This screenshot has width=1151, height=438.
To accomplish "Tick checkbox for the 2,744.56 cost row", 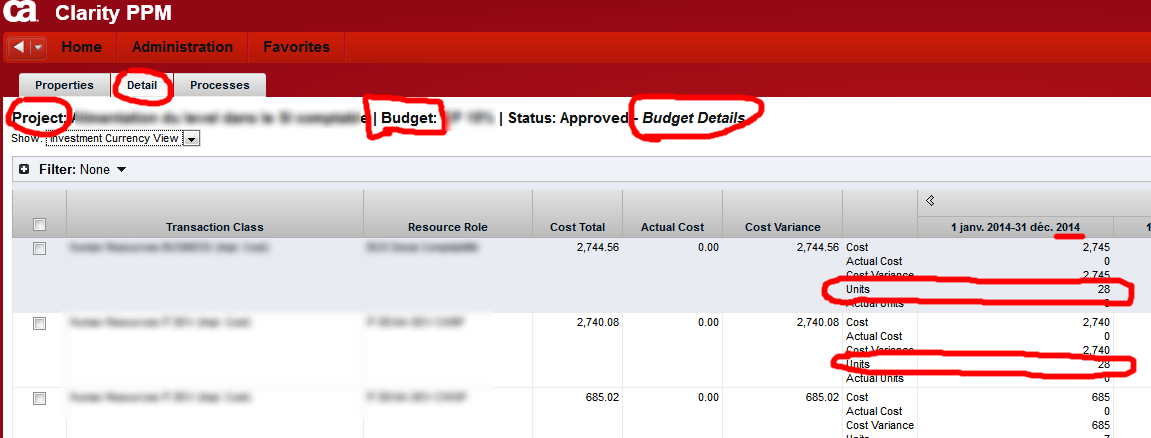I will pyautogui.click(x=40, y=249).
